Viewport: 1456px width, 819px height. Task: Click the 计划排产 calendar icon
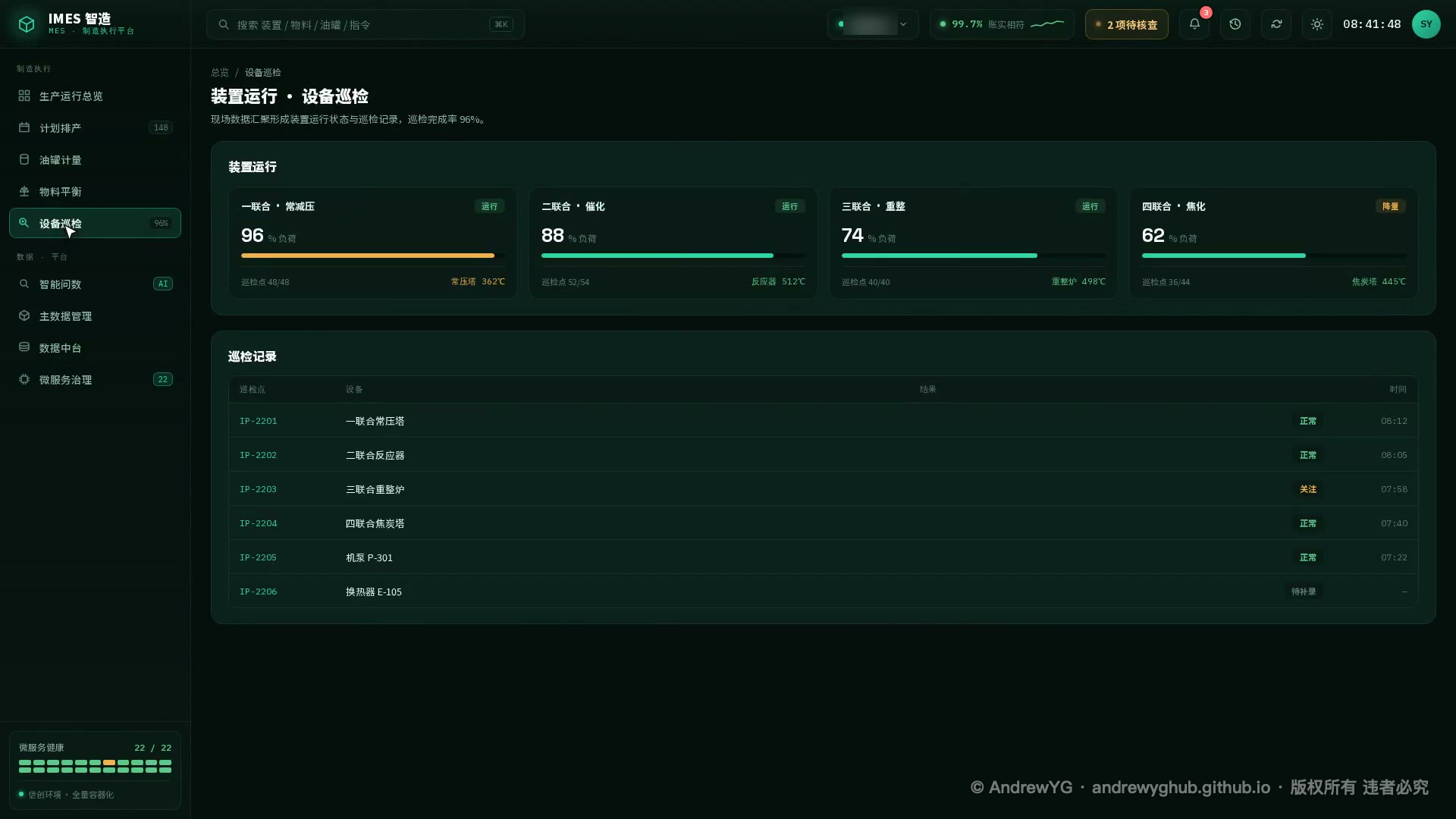(24, 127)
